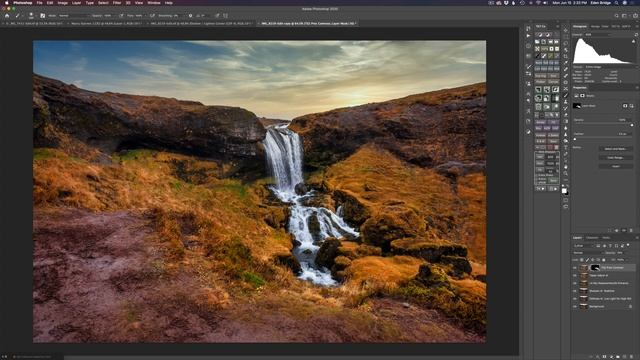Select the Hand tool
Screen dimensions: 640x360
566,167
